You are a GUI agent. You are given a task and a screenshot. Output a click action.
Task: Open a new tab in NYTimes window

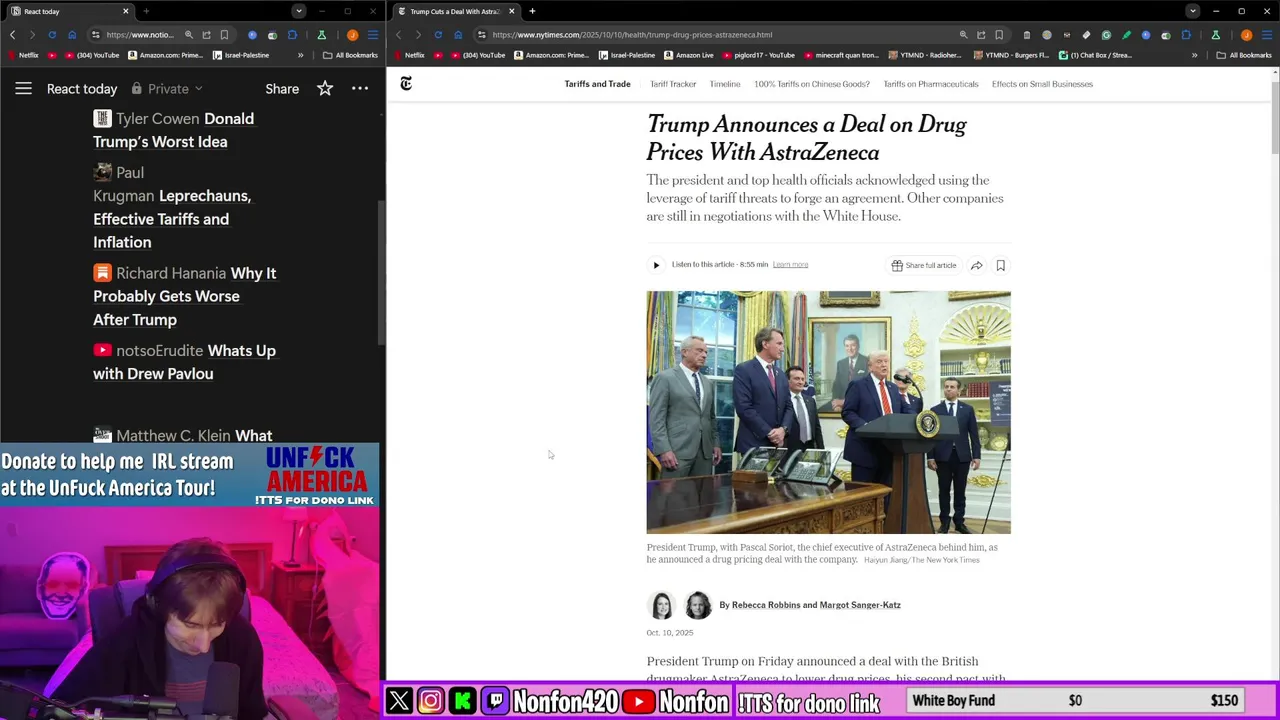(x=532, y=11)
